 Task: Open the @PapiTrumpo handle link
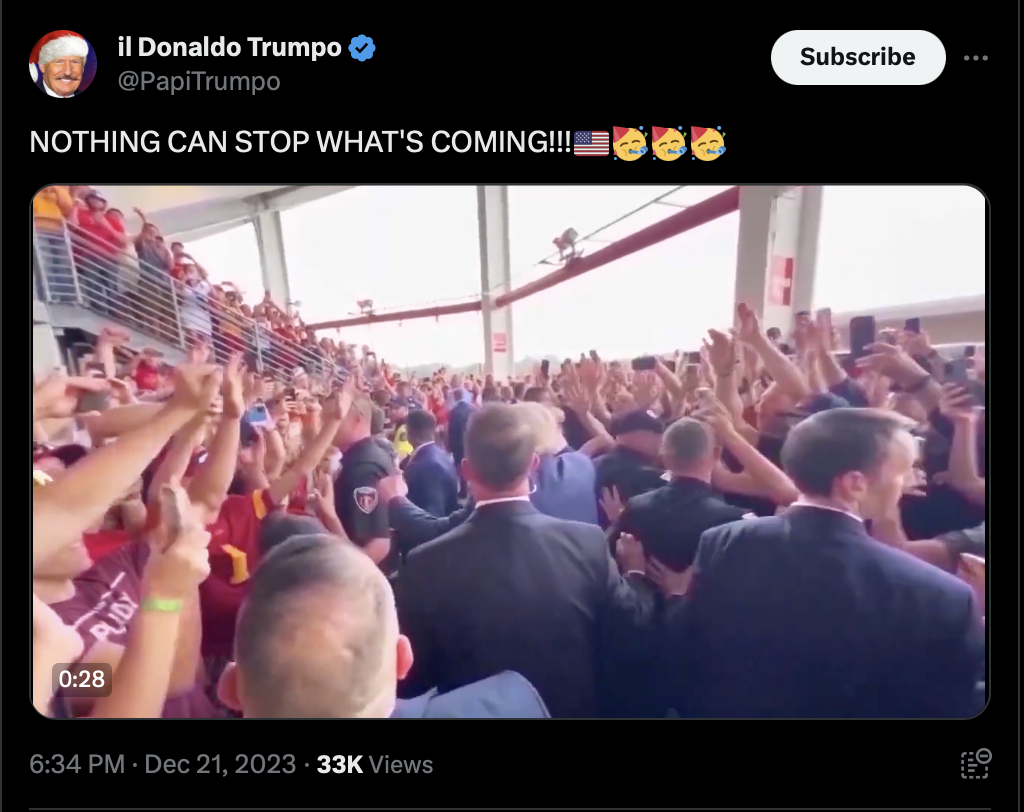coord(199,81)
